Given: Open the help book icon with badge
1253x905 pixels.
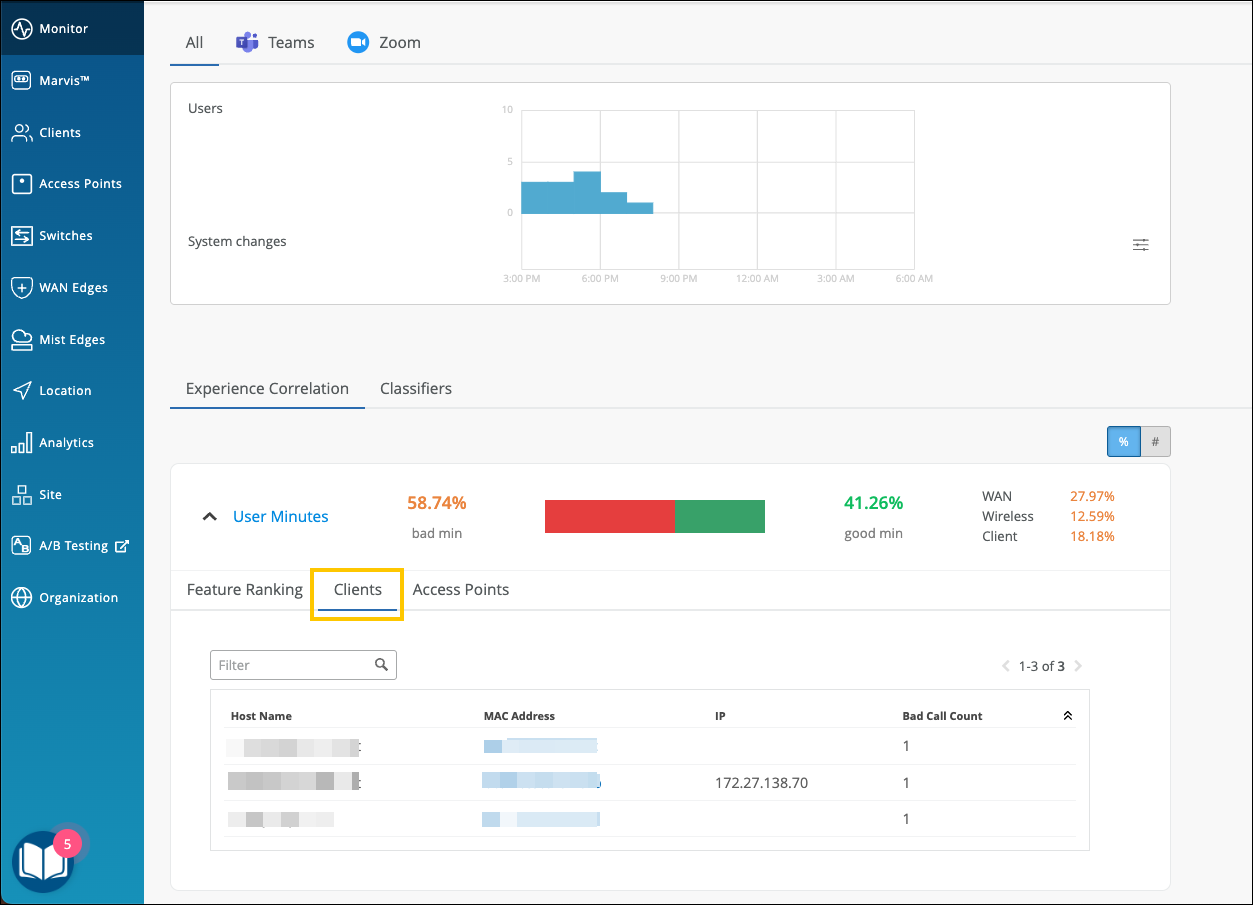Looking at the screenshot, I should [x=43, y=860].
